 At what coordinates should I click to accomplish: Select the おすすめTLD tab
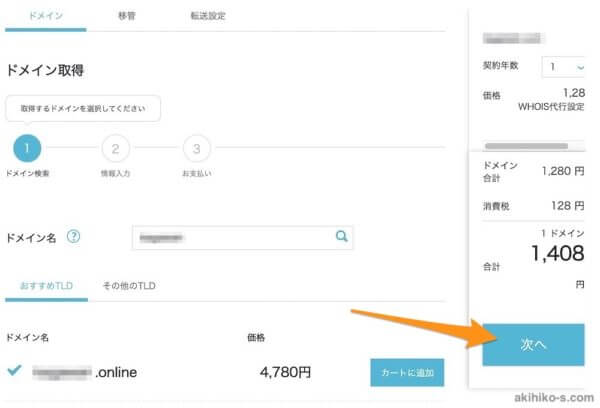coord(46,286)
